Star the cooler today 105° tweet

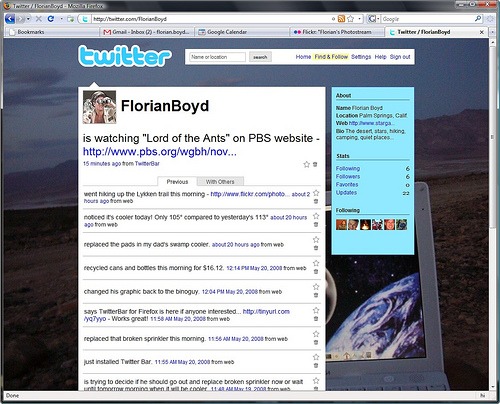(x=316, y=216)
